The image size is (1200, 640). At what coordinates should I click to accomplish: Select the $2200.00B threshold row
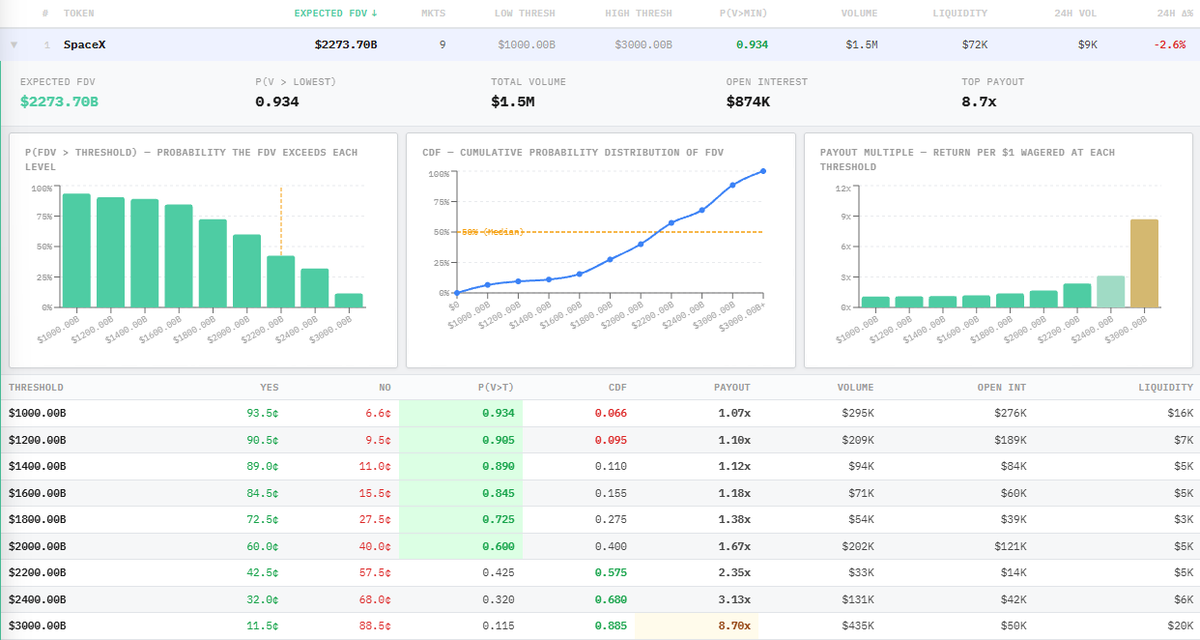tap(600, 572)
